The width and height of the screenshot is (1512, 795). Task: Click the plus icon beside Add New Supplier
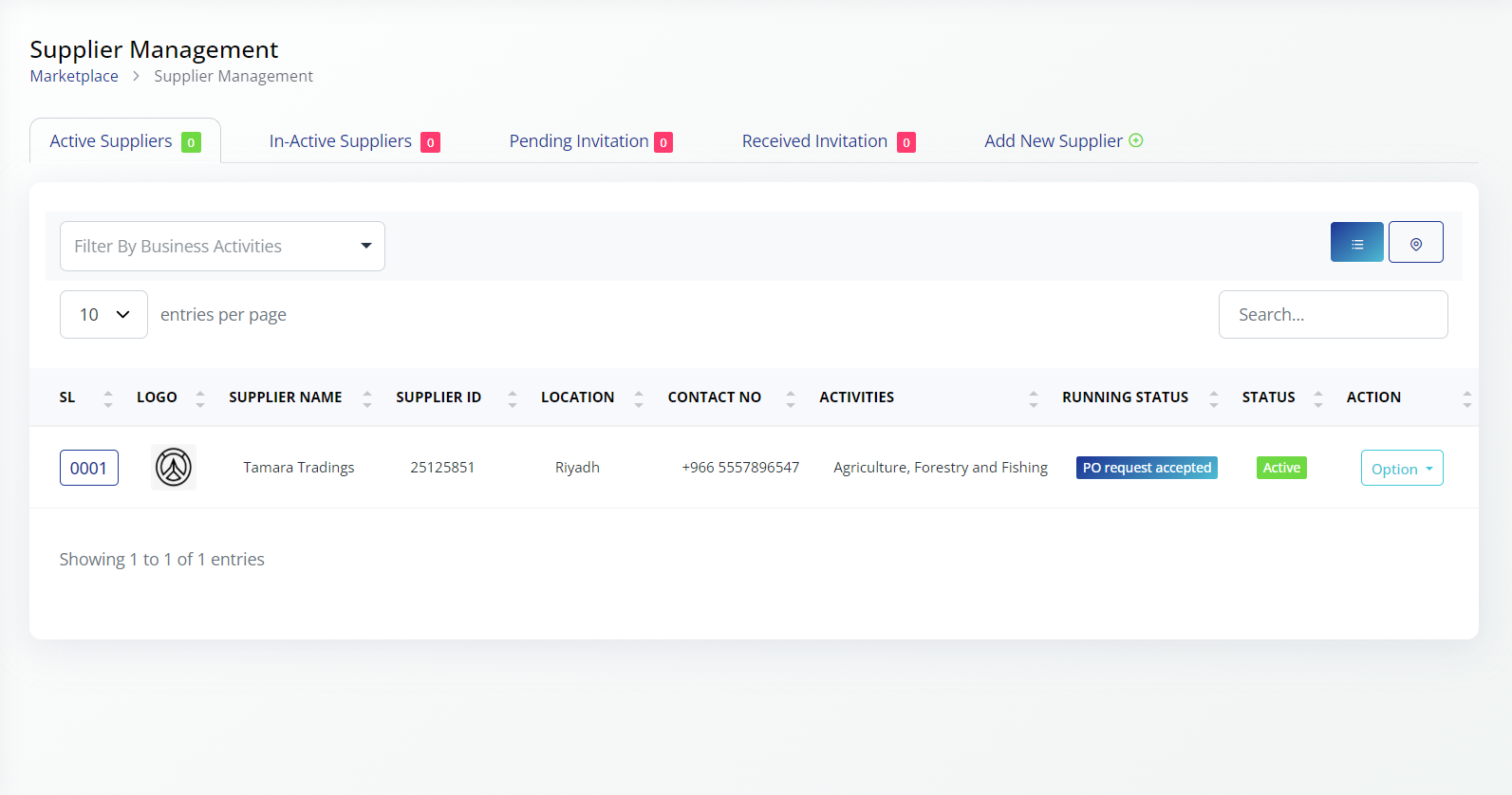coord(1136,140)
